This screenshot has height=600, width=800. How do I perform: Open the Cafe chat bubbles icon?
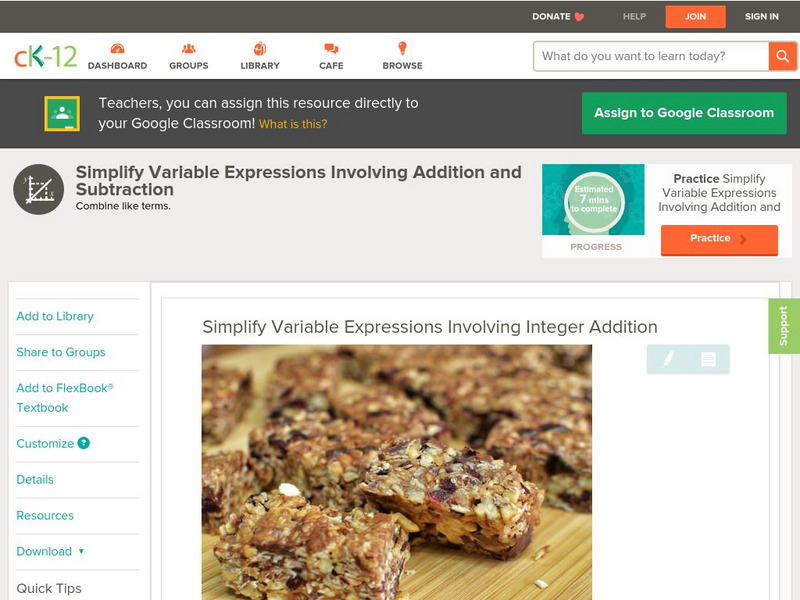click(331, 48)
